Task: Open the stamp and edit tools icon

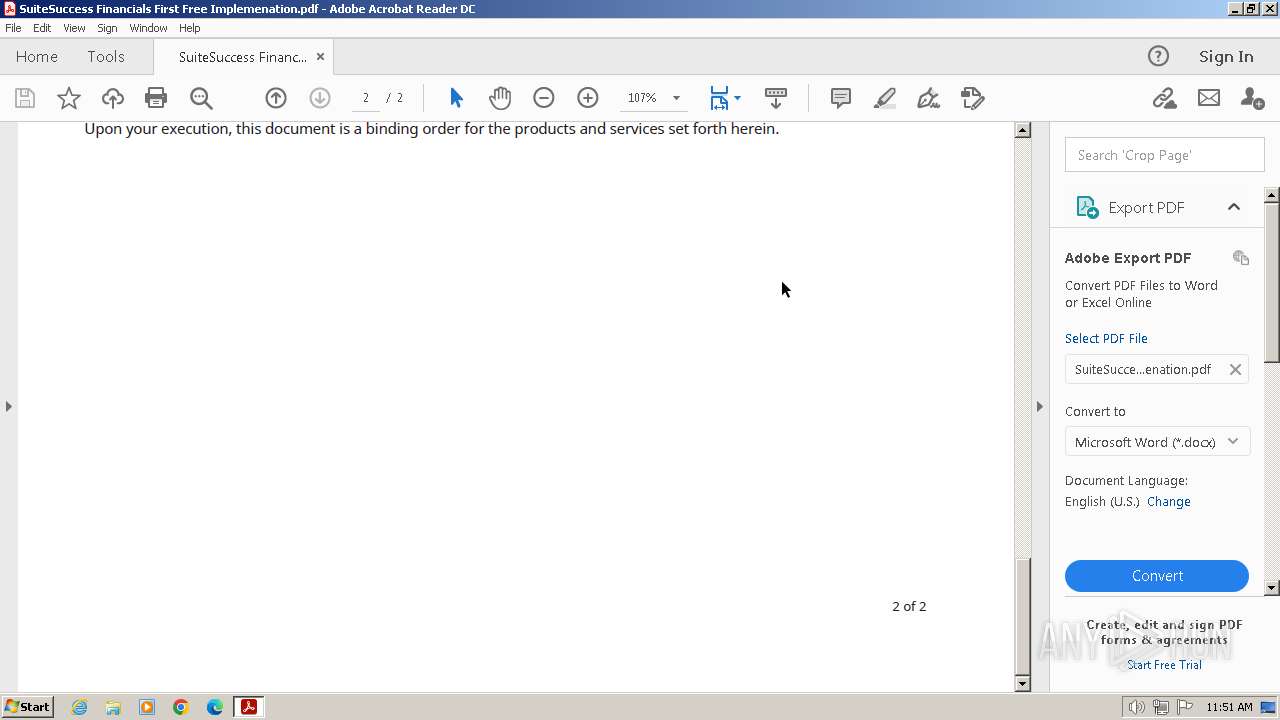Action: click(973, 98)
